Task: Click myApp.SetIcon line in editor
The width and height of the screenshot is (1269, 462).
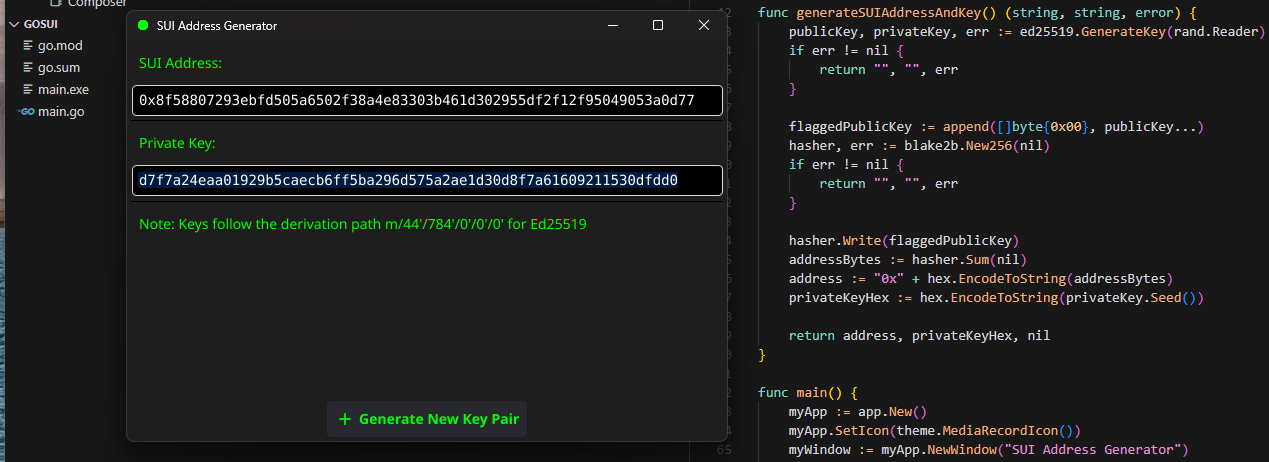Action: click(935, 430)
